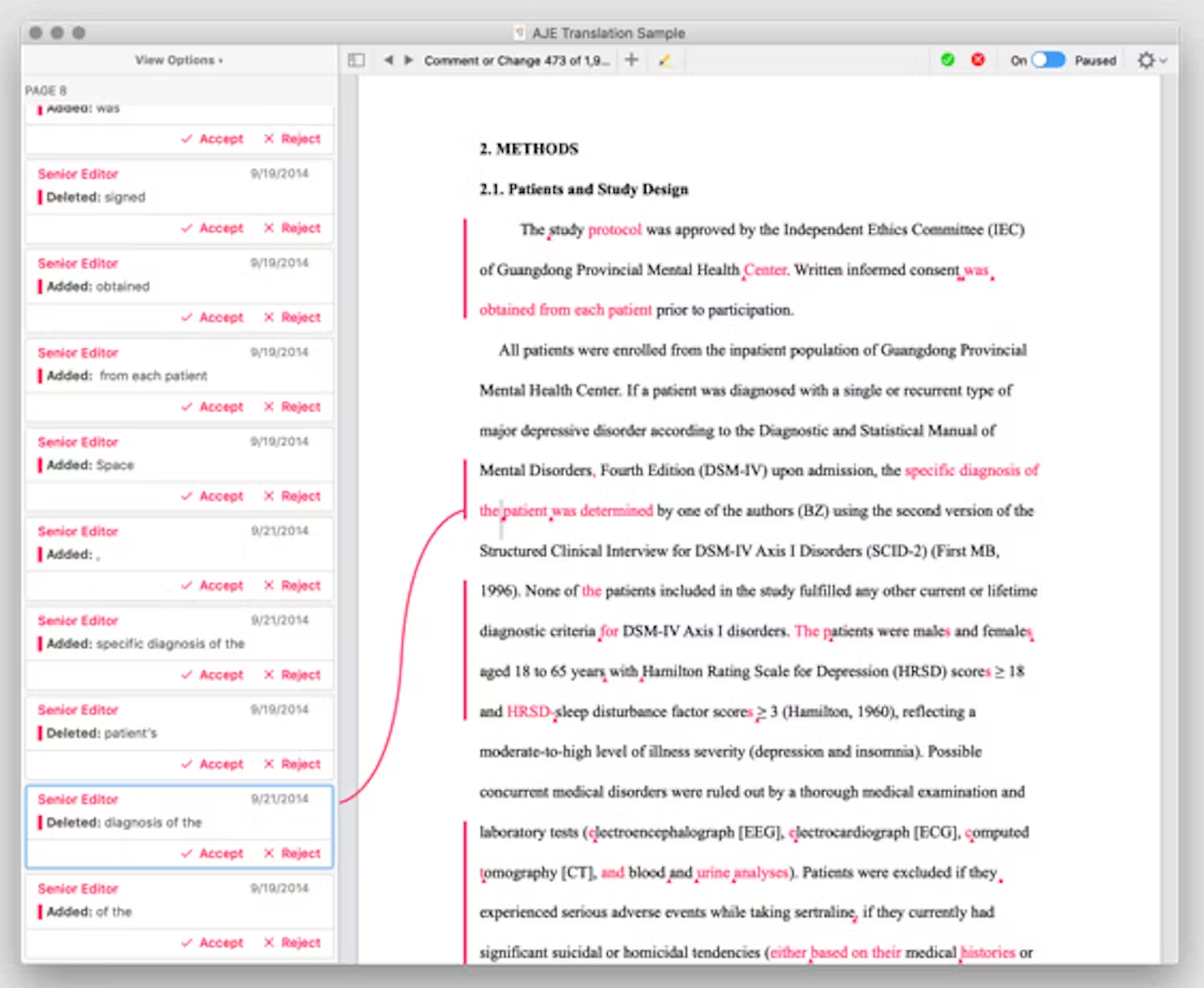Select the 'Added: Space' change text

(x=89, y=466)
